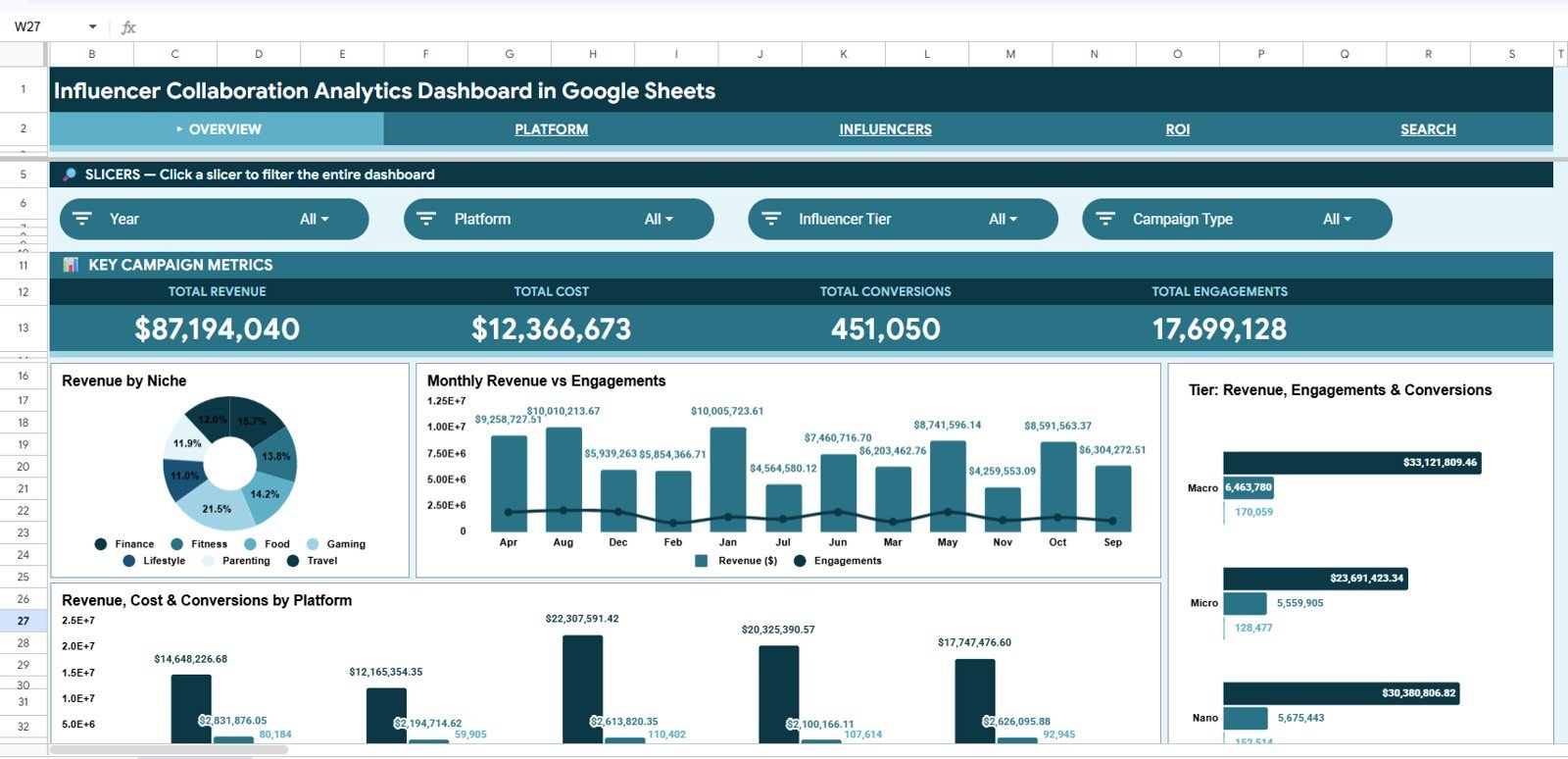1568x759 pixels.
Task: Click the Influencer Tier slicer filter icon
Action: click(x=771, y=219)
